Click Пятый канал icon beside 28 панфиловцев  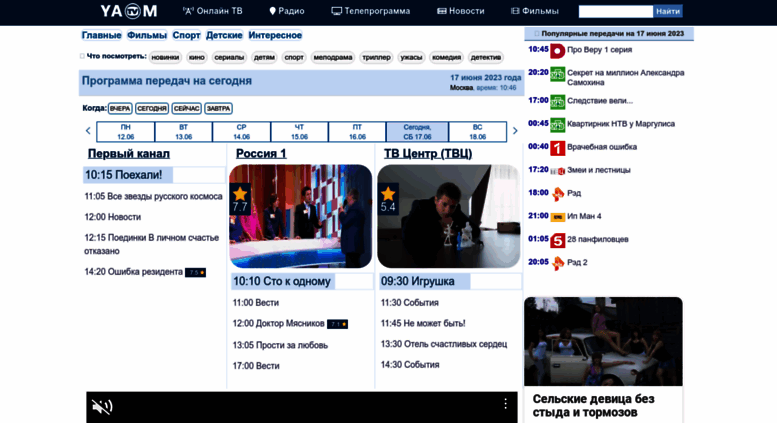click(557, 241)
